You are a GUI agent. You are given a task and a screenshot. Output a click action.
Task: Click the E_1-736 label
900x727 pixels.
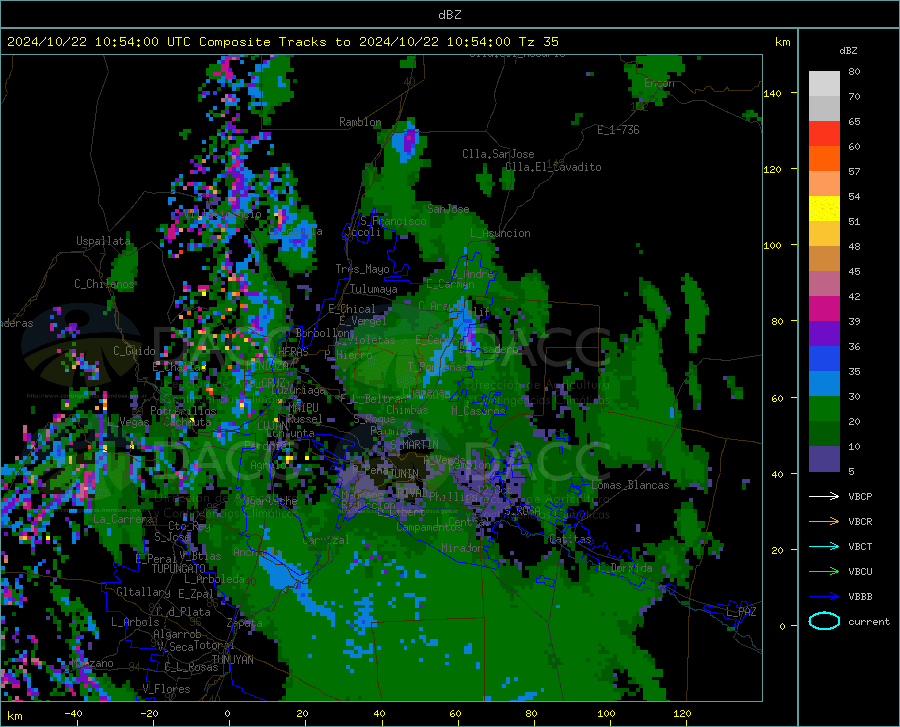[618, 130]
